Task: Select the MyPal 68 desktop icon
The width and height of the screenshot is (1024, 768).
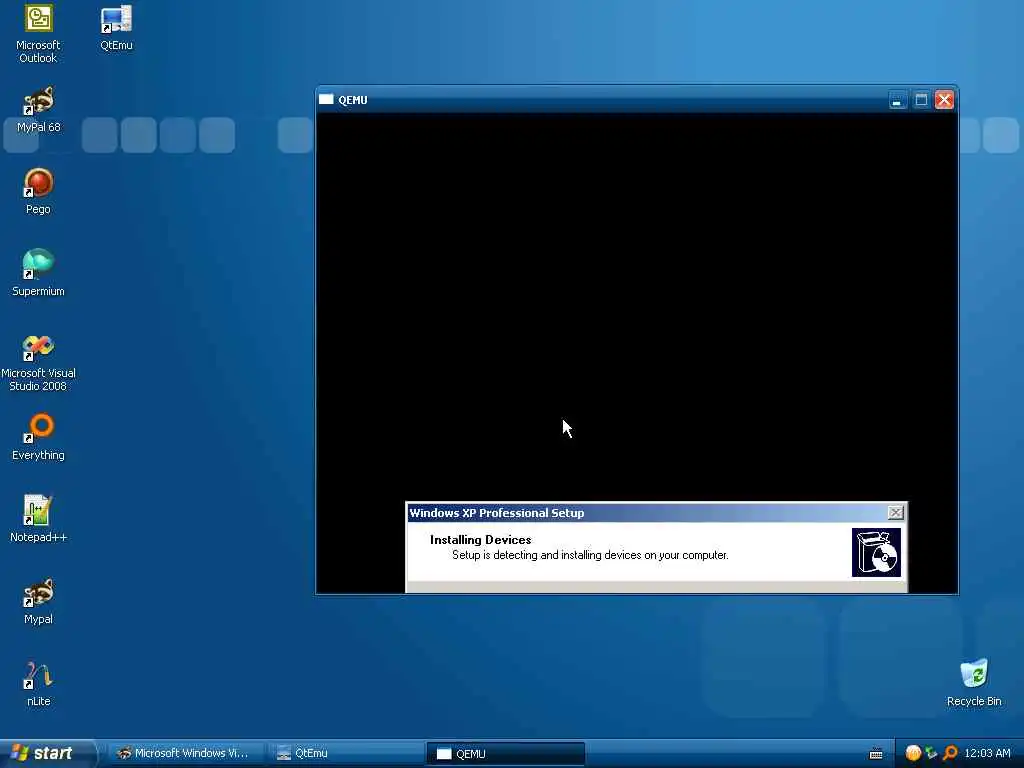Action: 39,110
